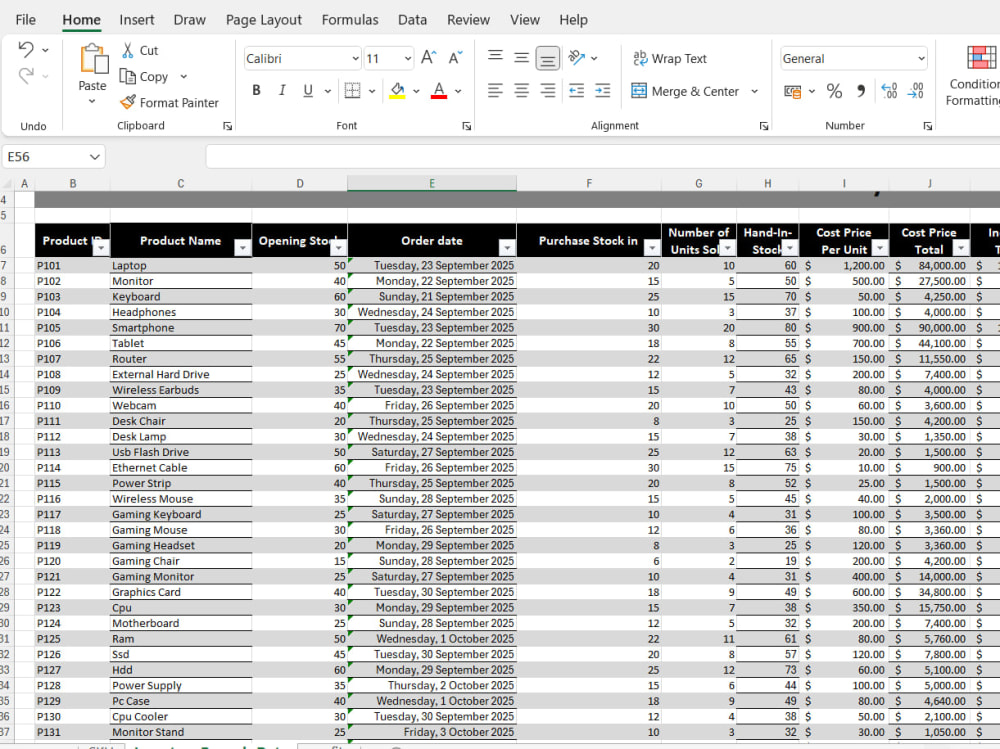The height and width of the screenshot is (749, 1000).
Task: Click the Orientation text-angle icon
Action: (577, 57)
